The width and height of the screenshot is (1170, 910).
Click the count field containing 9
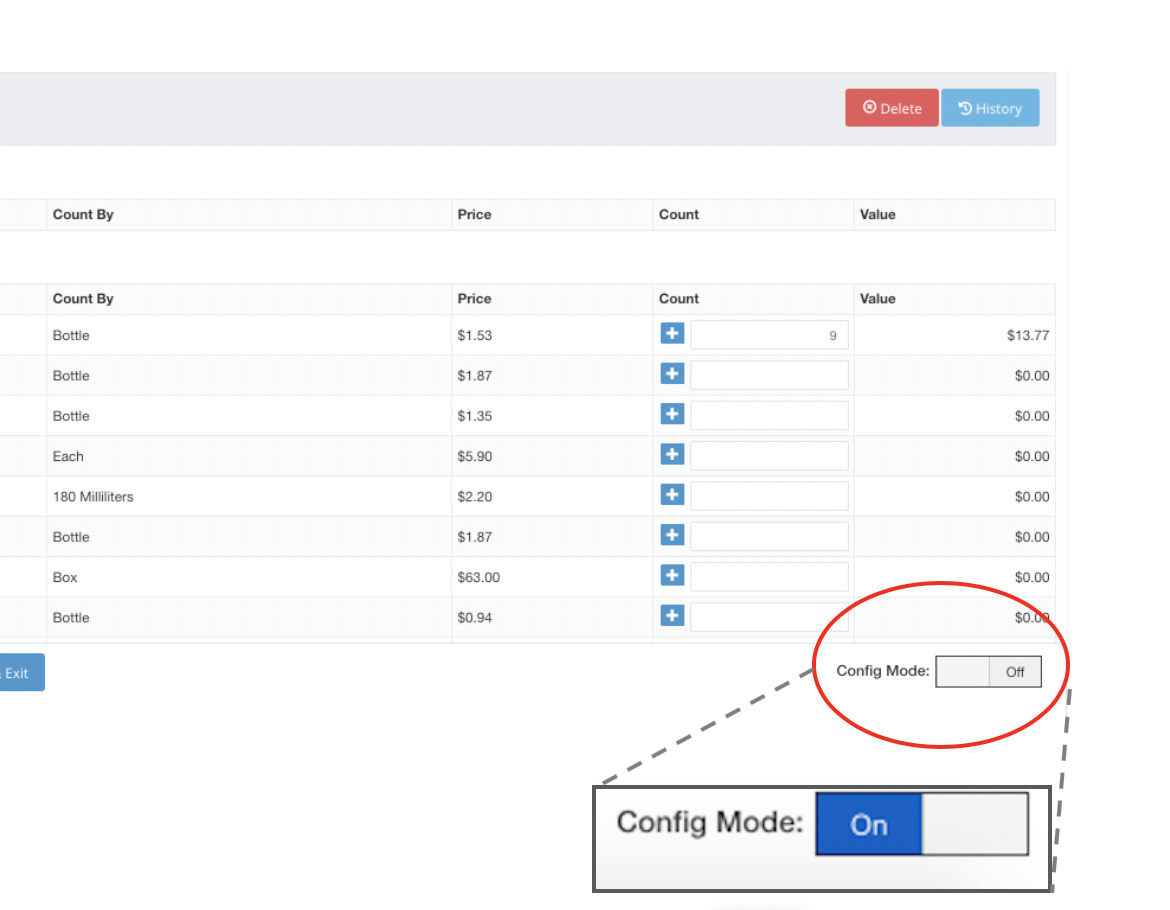(x=769, y=335)
